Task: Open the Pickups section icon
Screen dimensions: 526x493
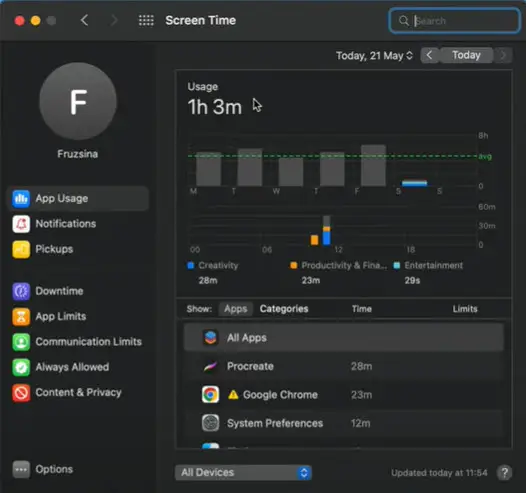Action: coord(21,249)
